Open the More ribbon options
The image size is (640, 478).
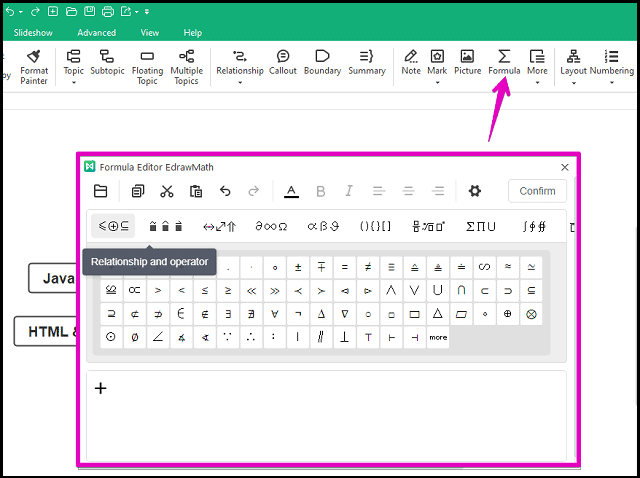point(537,62)
